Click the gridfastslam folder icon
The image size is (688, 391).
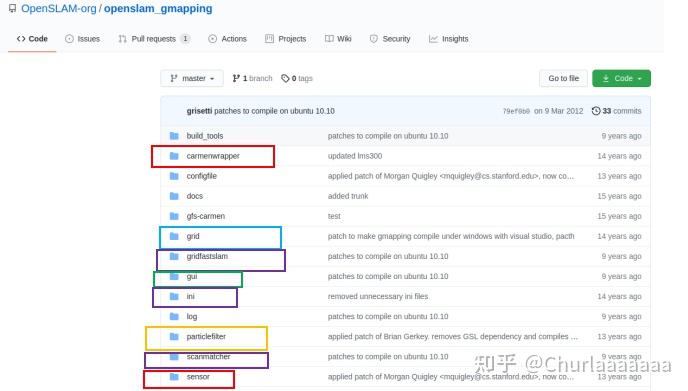(174, 256)
